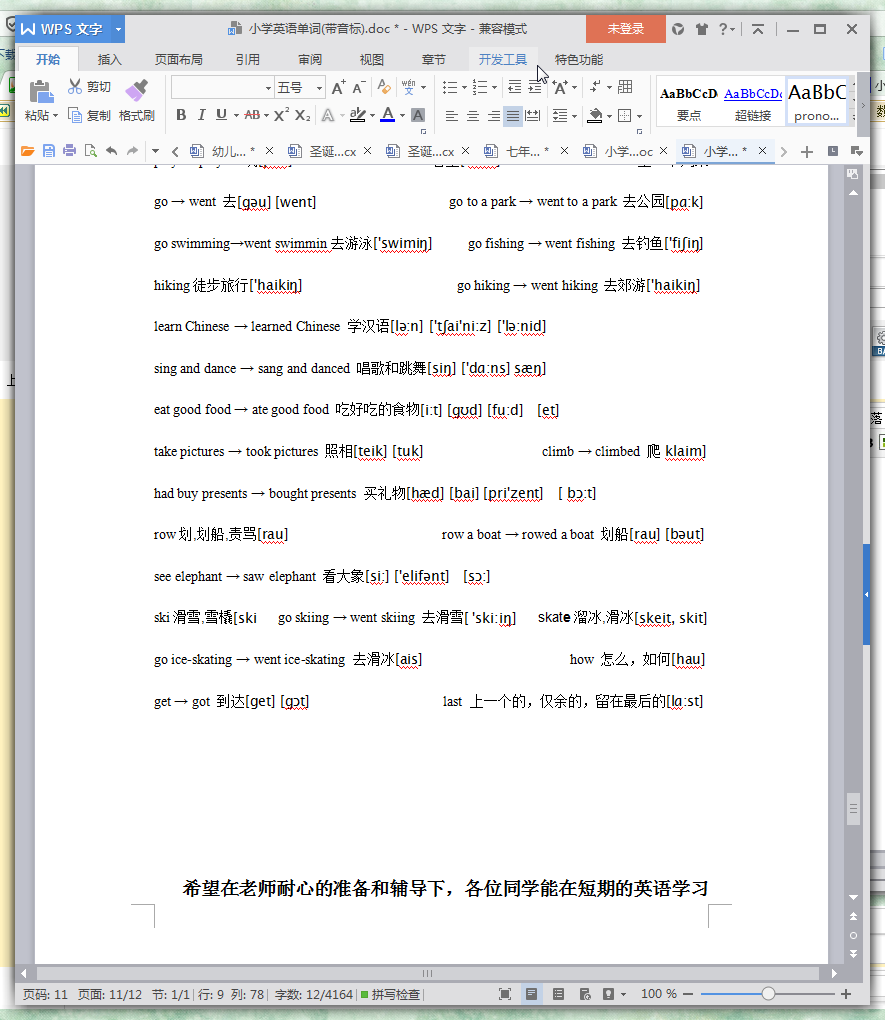Toggle page layout view in status bar
The height and width of the screenshot is (1020, 885).
pos(532,994)
